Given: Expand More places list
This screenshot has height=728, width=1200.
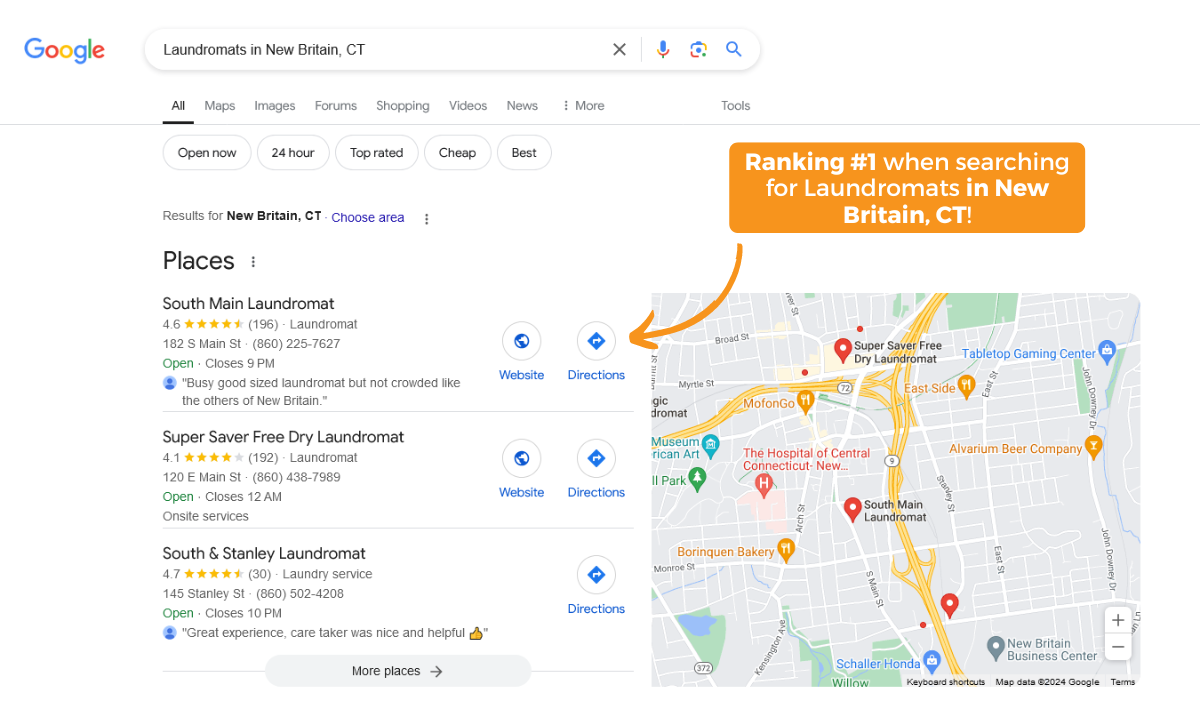Looking at the screenshot, I should [x=398, y=671].
